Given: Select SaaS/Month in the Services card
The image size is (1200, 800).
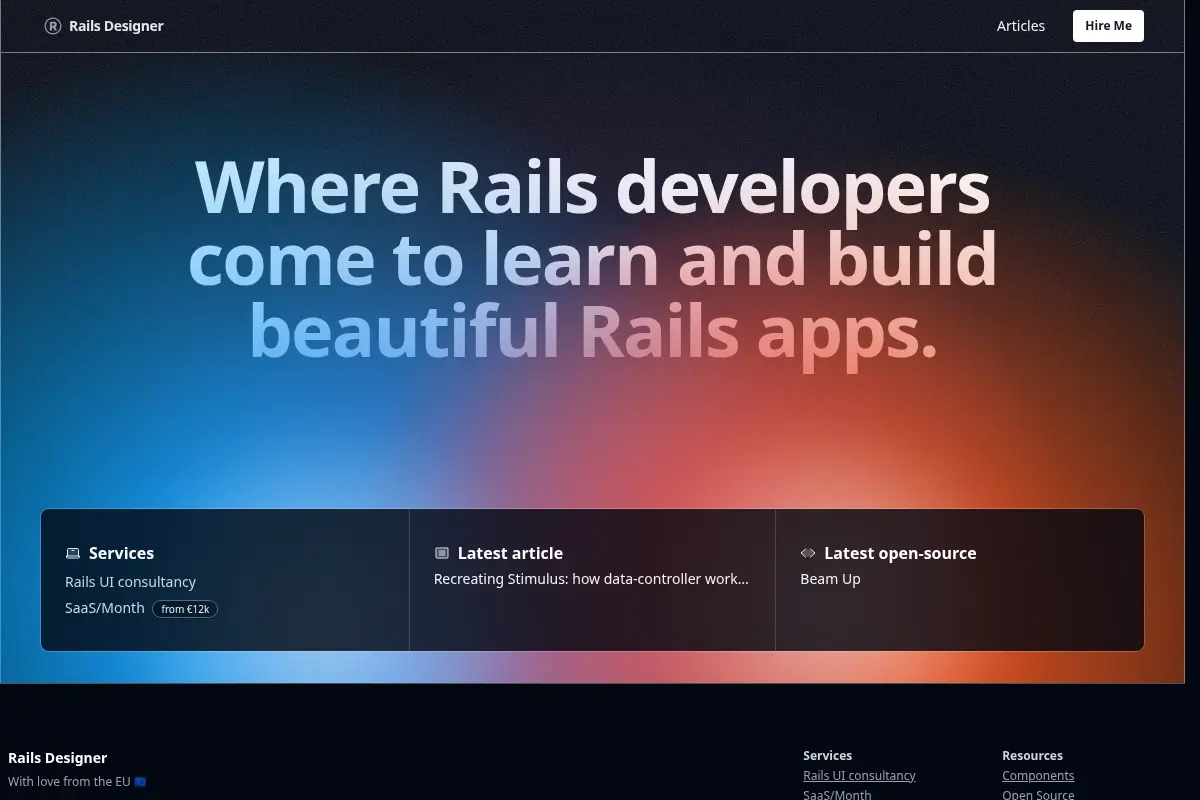Looking at the screenshot, I should (x=105, y=608).
